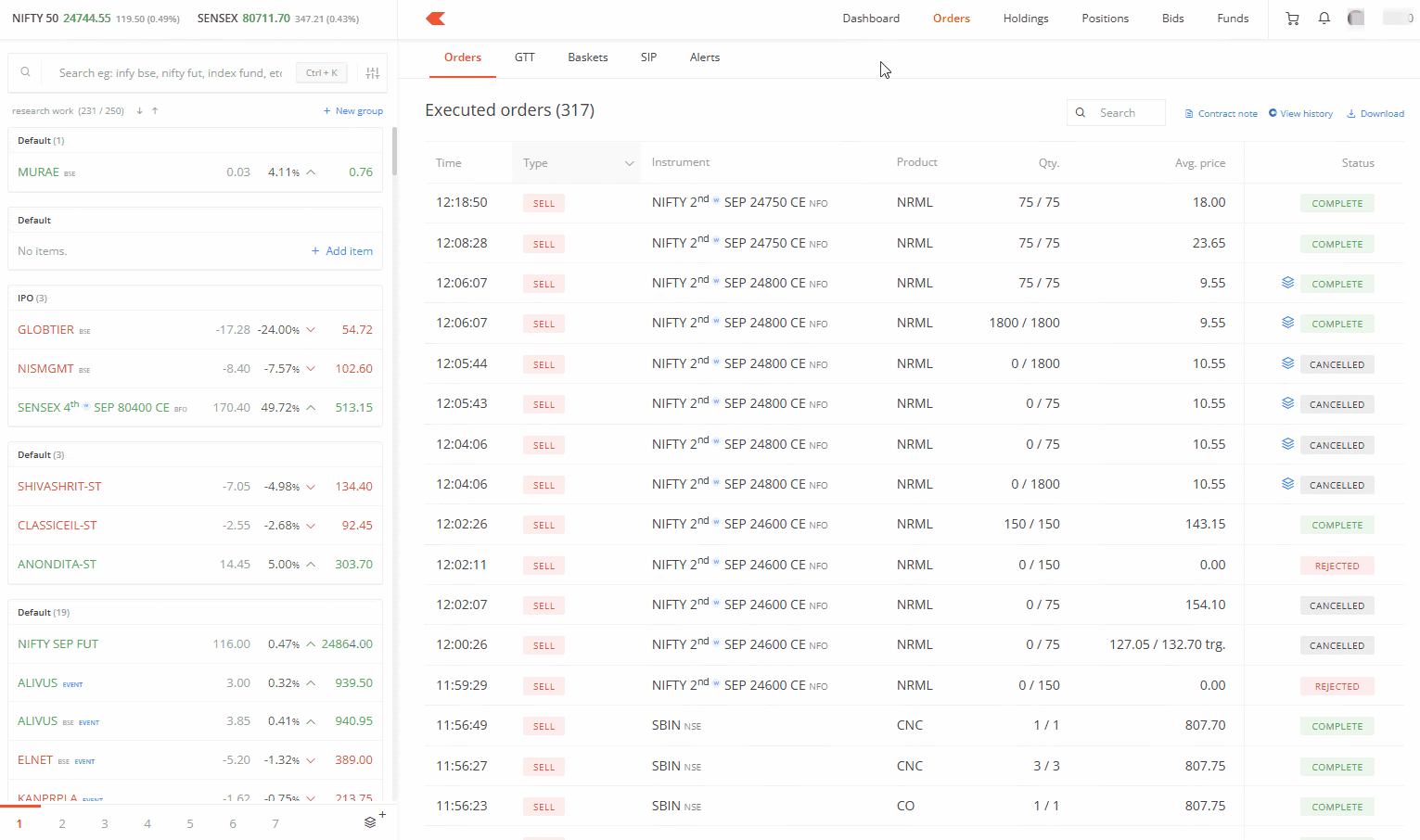Open the Contract note link
1420x840 pixels.
pyautogui.click(x=1222, y=114)
